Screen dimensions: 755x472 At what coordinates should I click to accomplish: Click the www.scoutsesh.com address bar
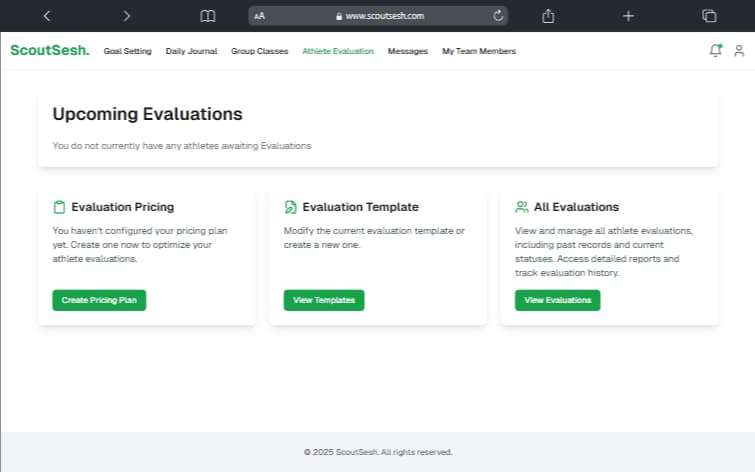click(x=385, y=16)
